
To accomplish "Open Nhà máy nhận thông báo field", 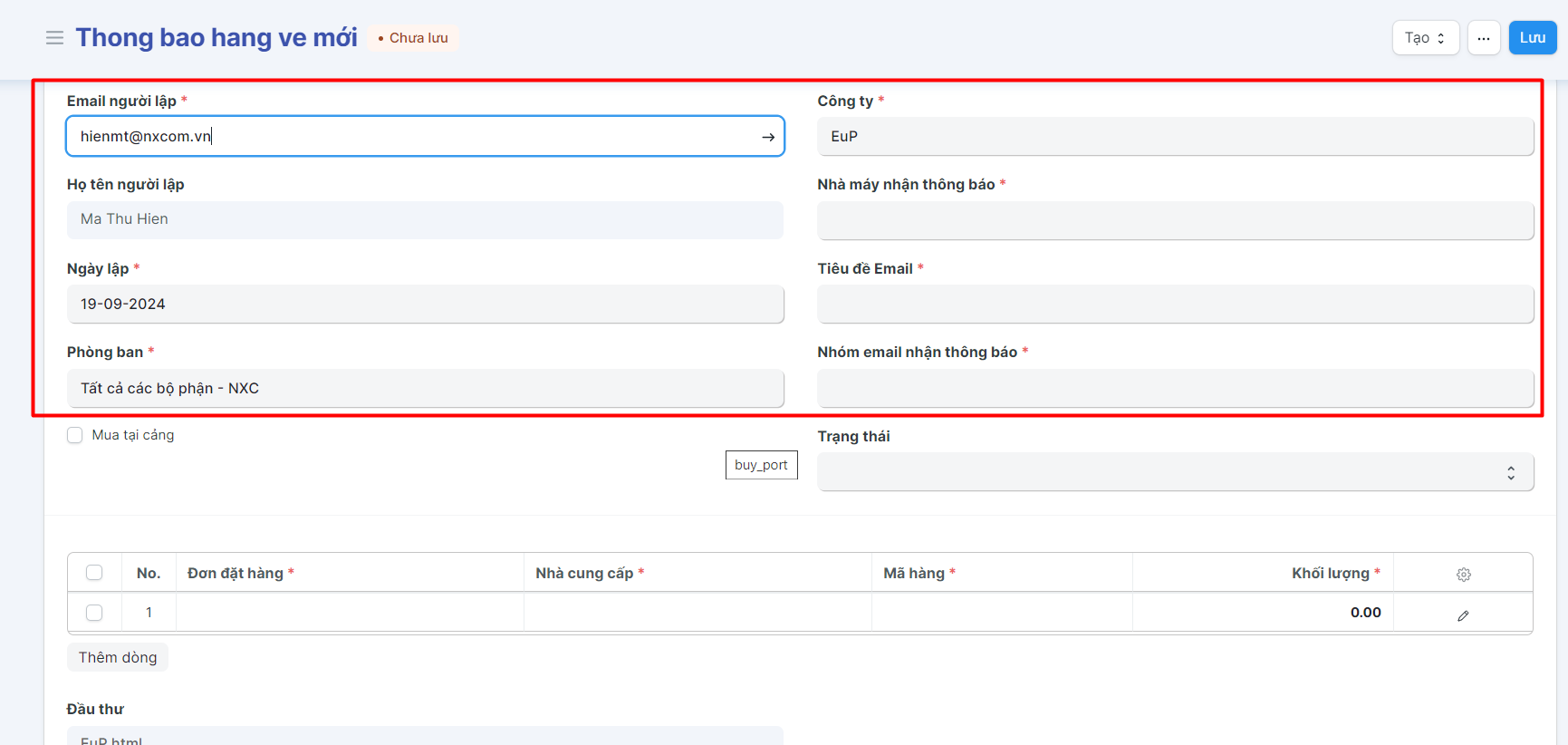I will click(x=1175, y=220).
